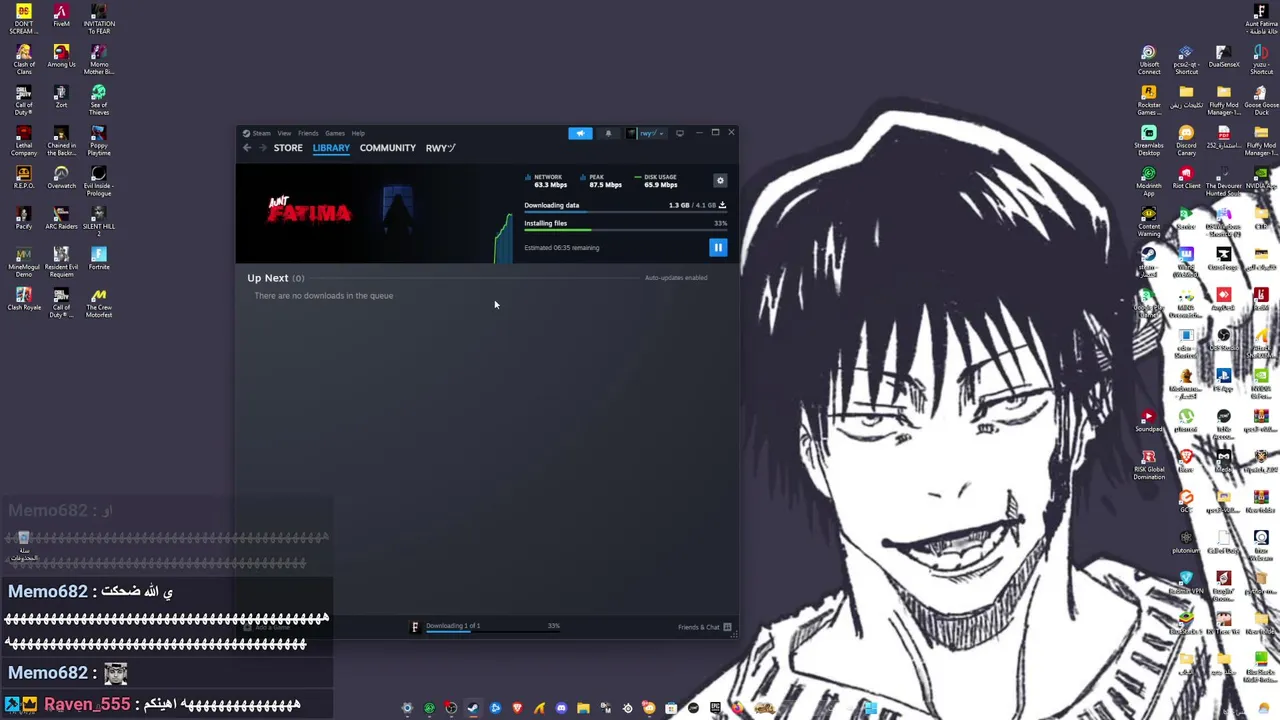
Task: Open R.E.P.O. desktop icon
Action: [23, 178]
